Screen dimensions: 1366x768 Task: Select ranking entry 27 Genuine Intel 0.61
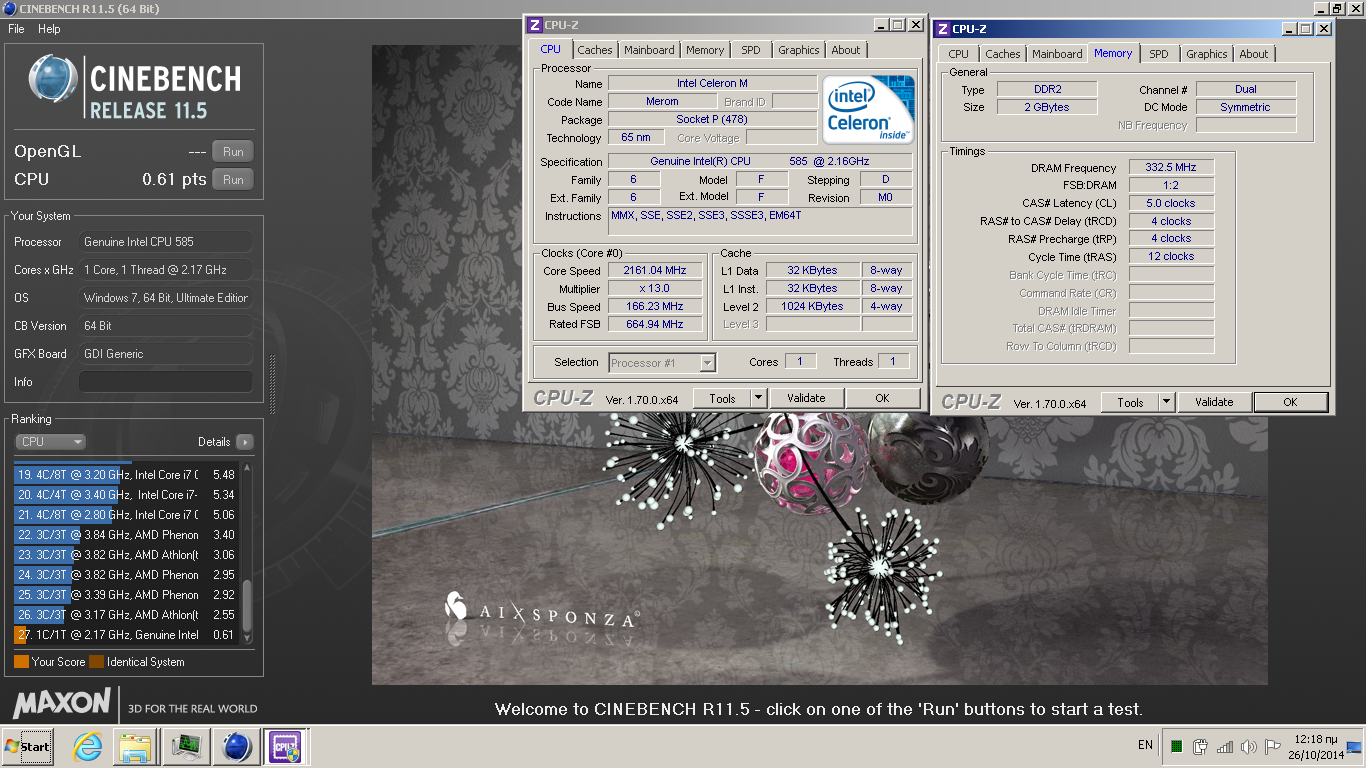coord(126,635)
